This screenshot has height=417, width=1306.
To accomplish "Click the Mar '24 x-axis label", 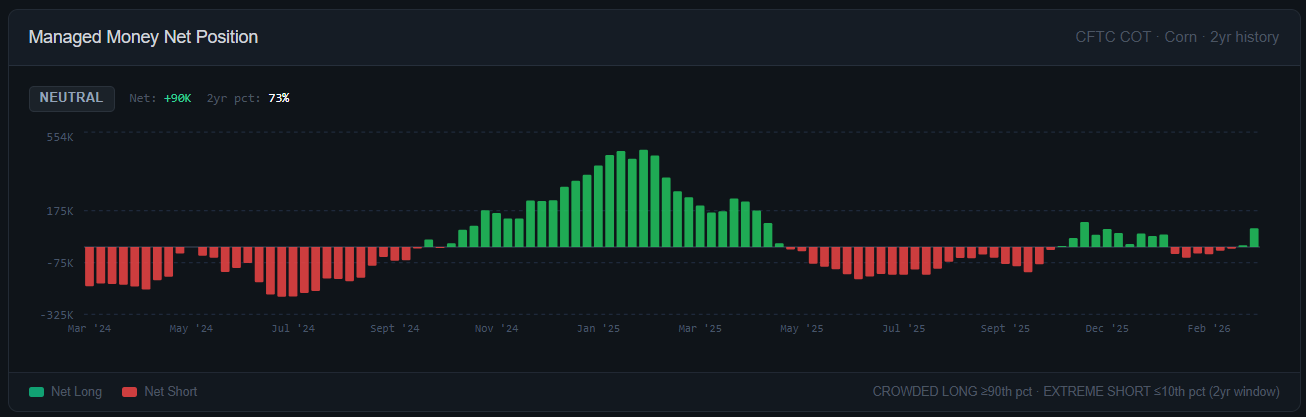I will click(89, 328).
